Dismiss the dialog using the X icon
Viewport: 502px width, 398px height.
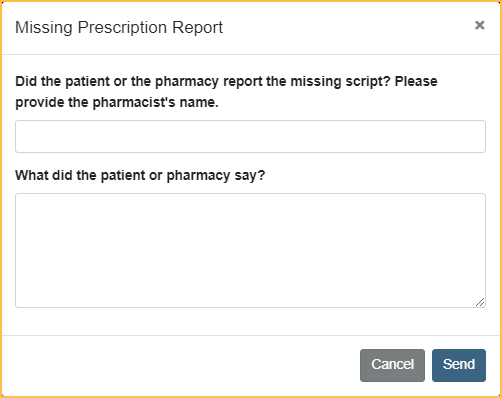pos(479,25)
